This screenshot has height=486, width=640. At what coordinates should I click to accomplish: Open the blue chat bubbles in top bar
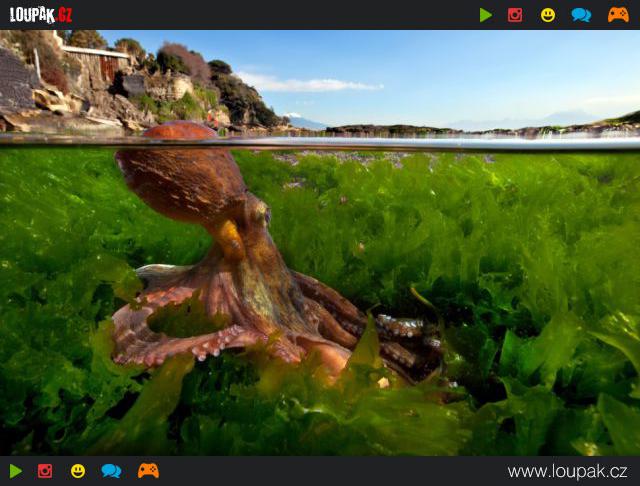581,15
